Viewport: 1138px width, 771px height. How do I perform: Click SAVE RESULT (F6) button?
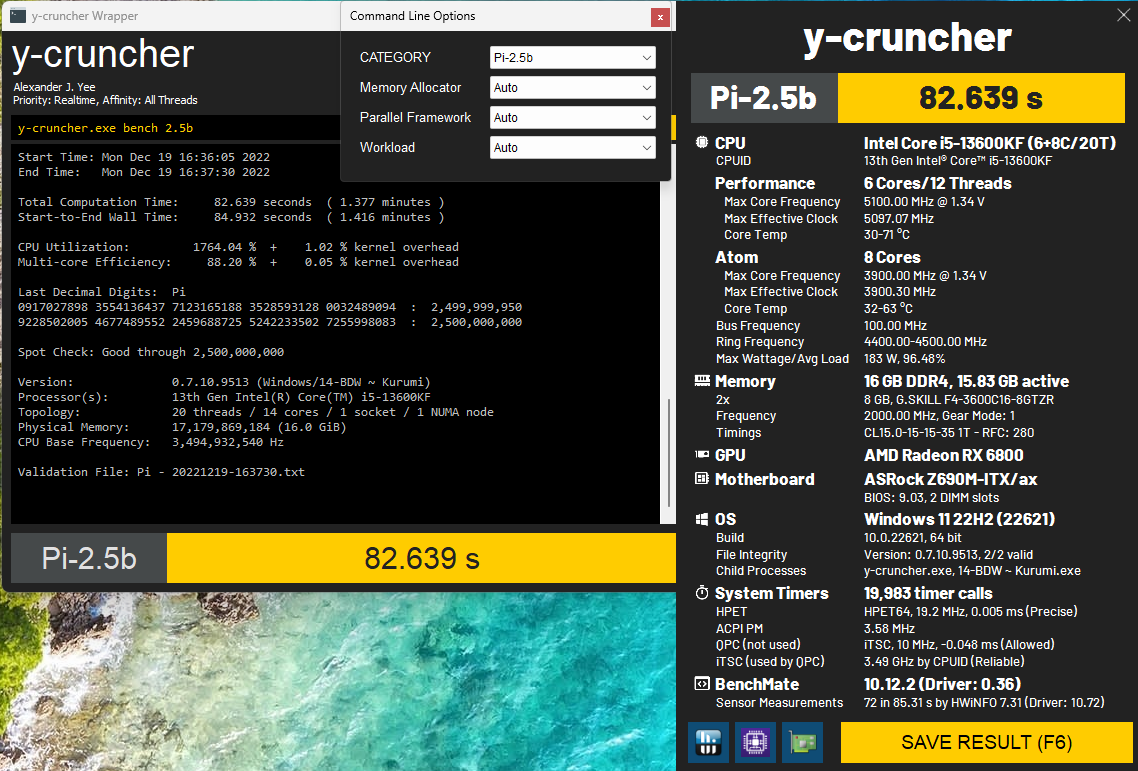(x=986, y=742)
